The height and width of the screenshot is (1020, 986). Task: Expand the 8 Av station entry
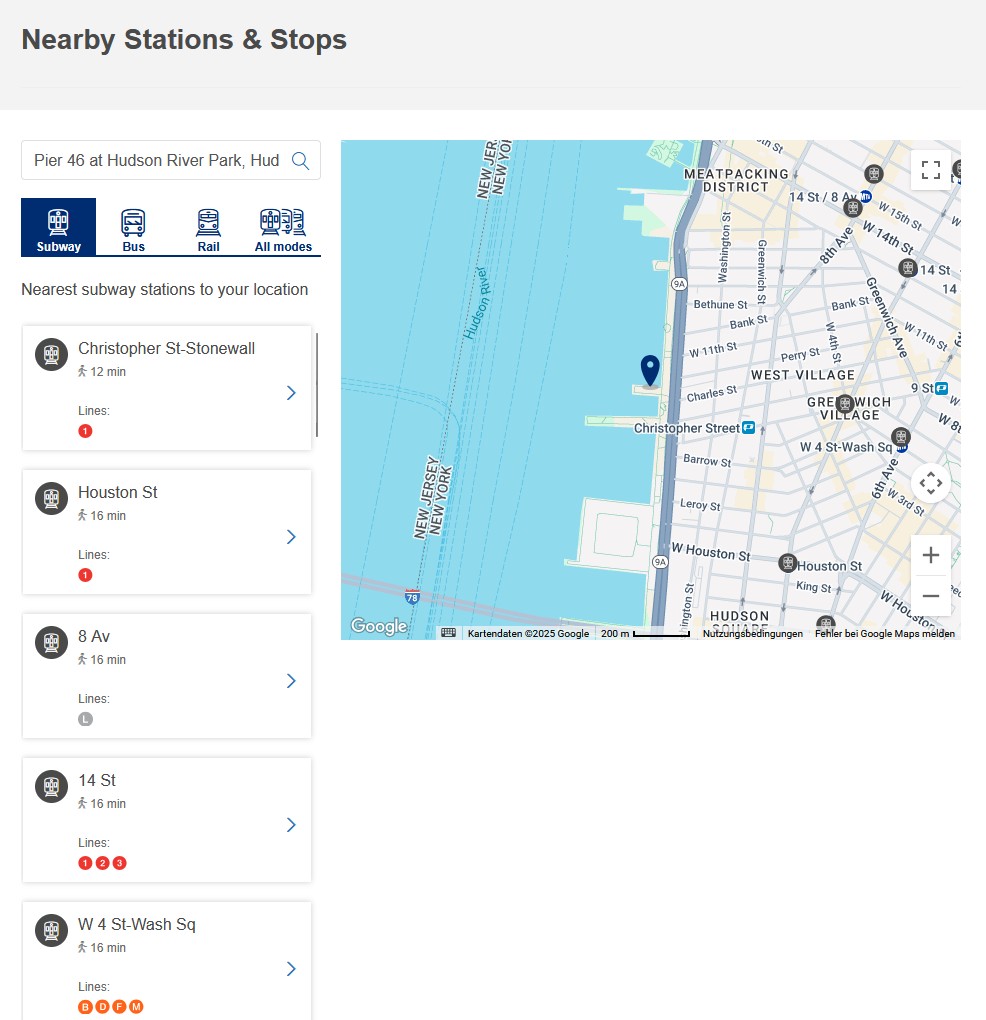coord(291,681)
